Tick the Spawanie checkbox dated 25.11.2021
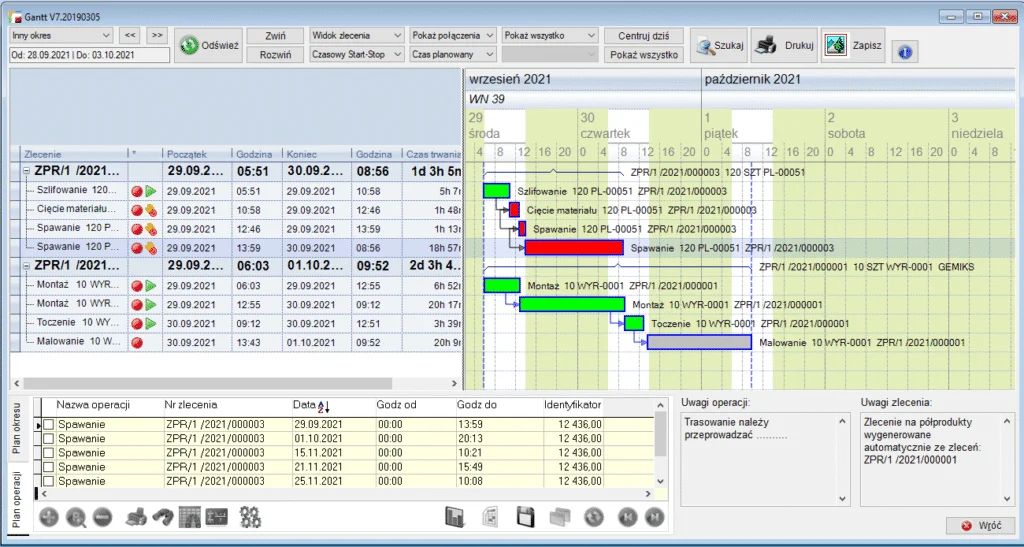 click(x=49, y=481)
